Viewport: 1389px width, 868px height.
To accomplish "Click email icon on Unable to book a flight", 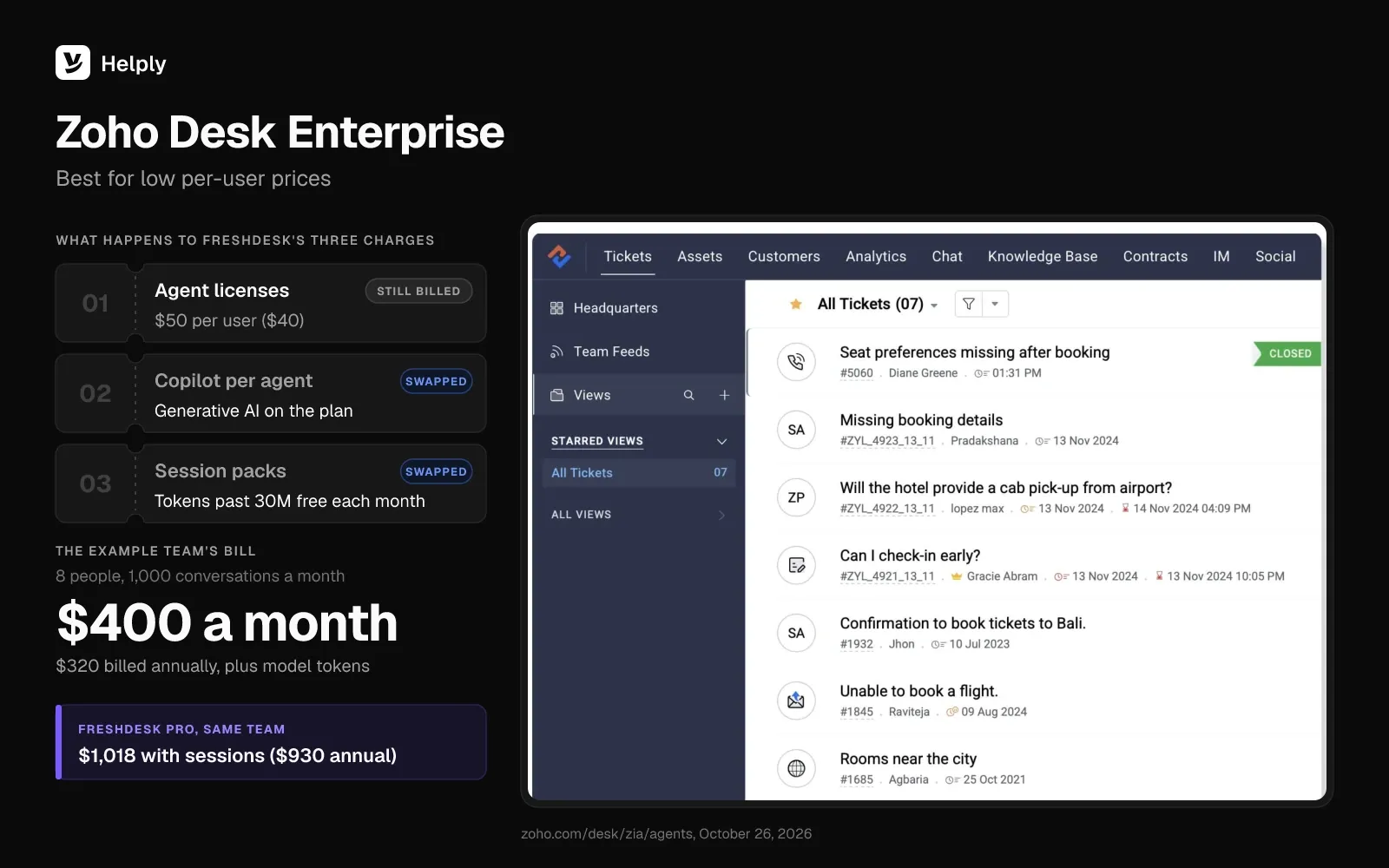I will [x=796, y=700].
